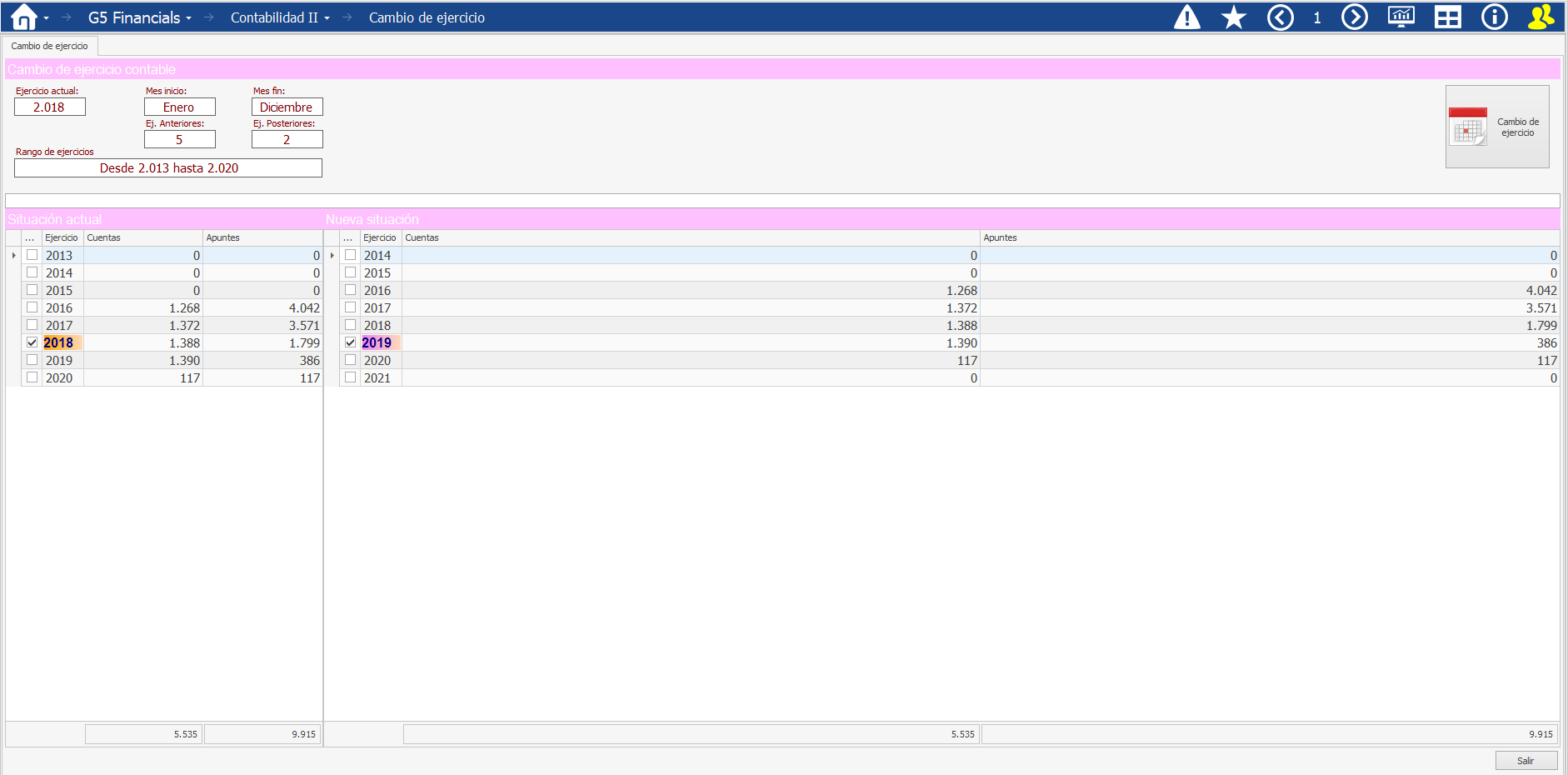
Task: Go forward with the right arrow icon
Action: pyautogui.click(x=1354, y=17)
